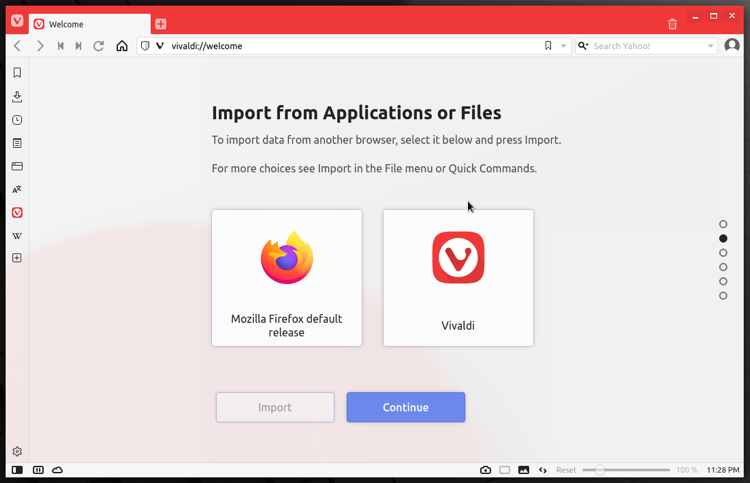
Task: Open the Notes panel
Action: click(17, 143)
